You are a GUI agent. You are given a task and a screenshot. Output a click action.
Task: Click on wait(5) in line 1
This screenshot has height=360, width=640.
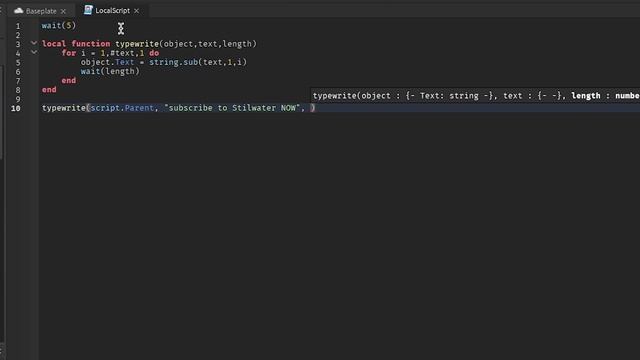pos(59,26)
